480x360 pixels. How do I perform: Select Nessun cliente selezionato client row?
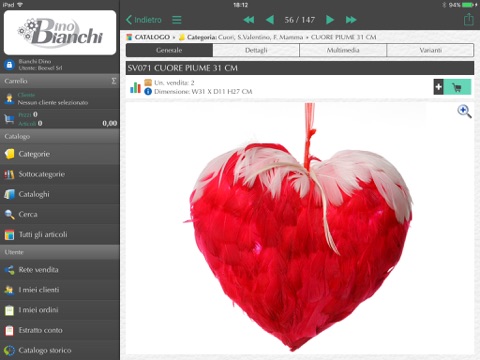click(60, 99)
